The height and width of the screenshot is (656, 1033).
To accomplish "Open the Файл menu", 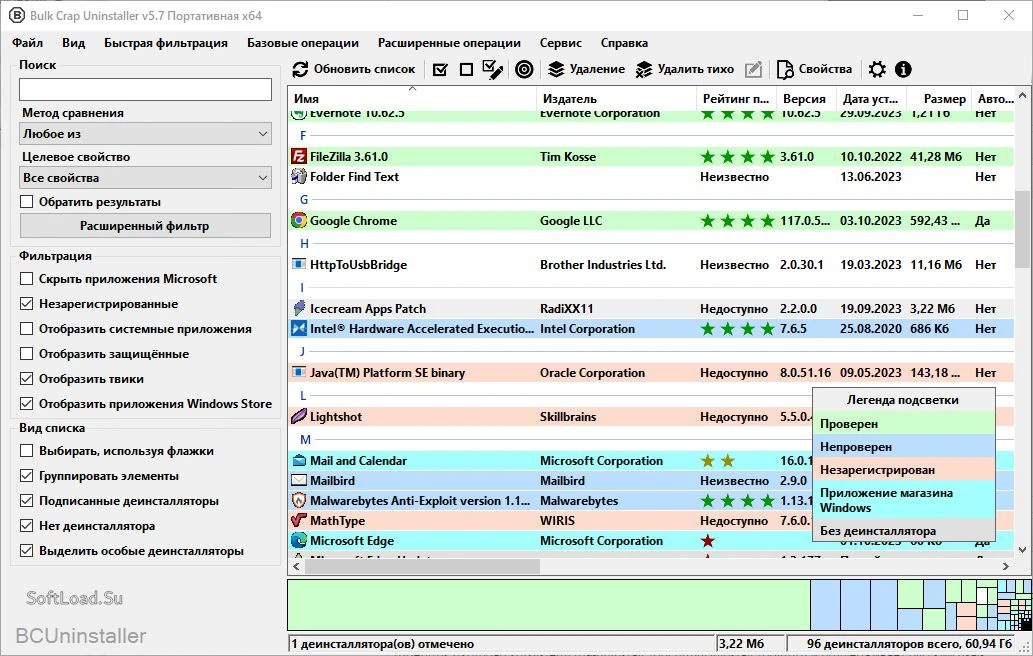I will click(x=28, y=43).
